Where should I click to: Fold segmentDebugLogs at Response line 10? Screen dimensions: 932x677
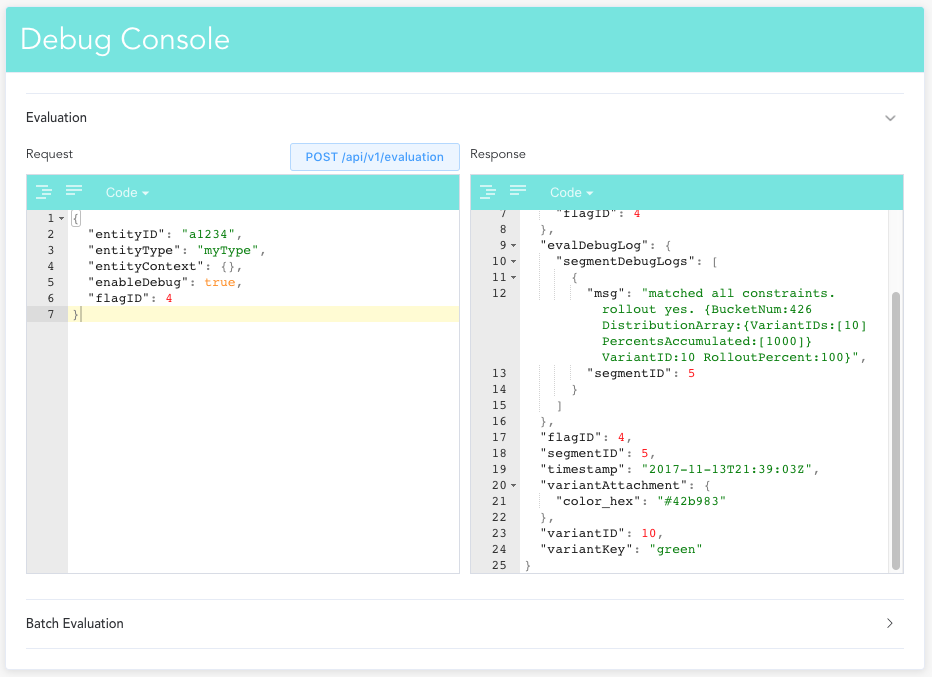point(514,262)
